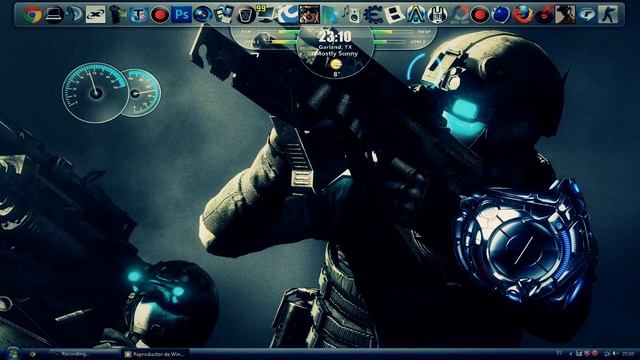Click the blue sci-fi orb widget
The width and height of the screenshot is (640, 360).
tap(524, 245)
